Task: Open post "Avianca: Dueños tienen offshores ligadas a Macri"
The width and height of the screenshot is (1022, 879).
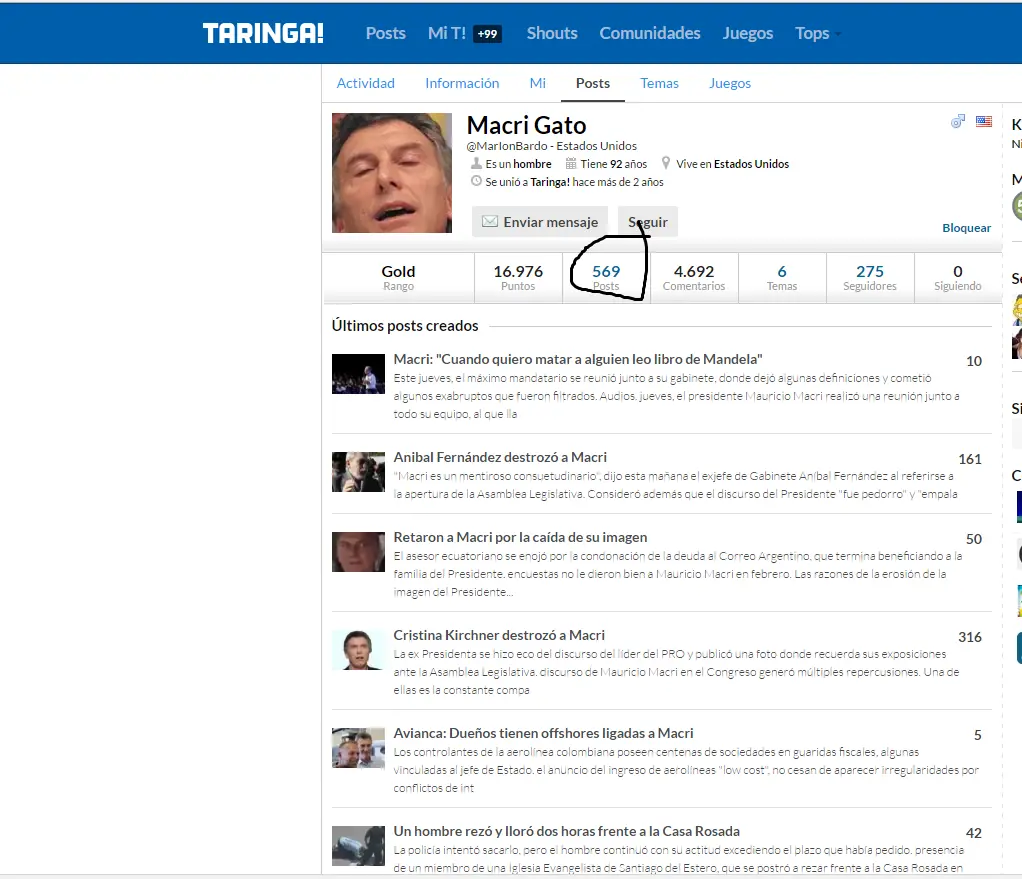Action: 544,734
